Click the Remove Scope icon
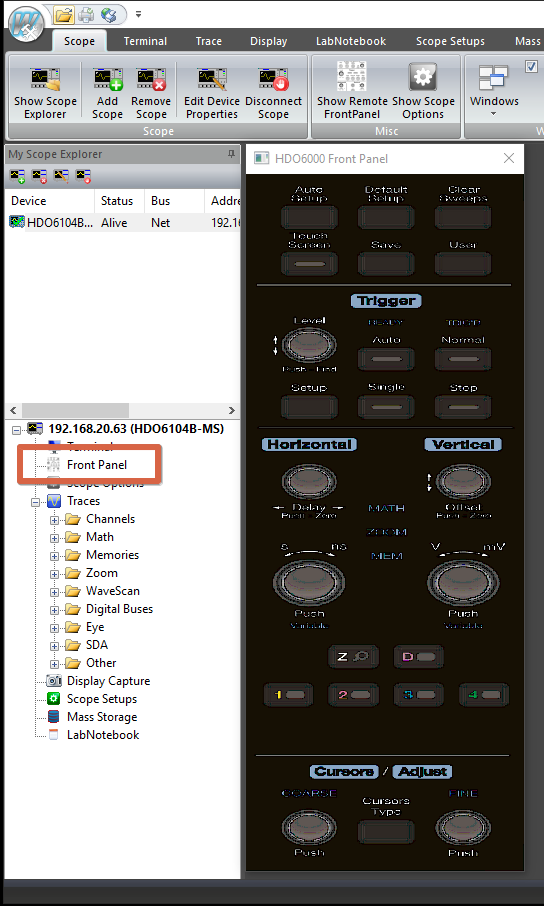This screenshot has width=544, height=906. (151, 80)
